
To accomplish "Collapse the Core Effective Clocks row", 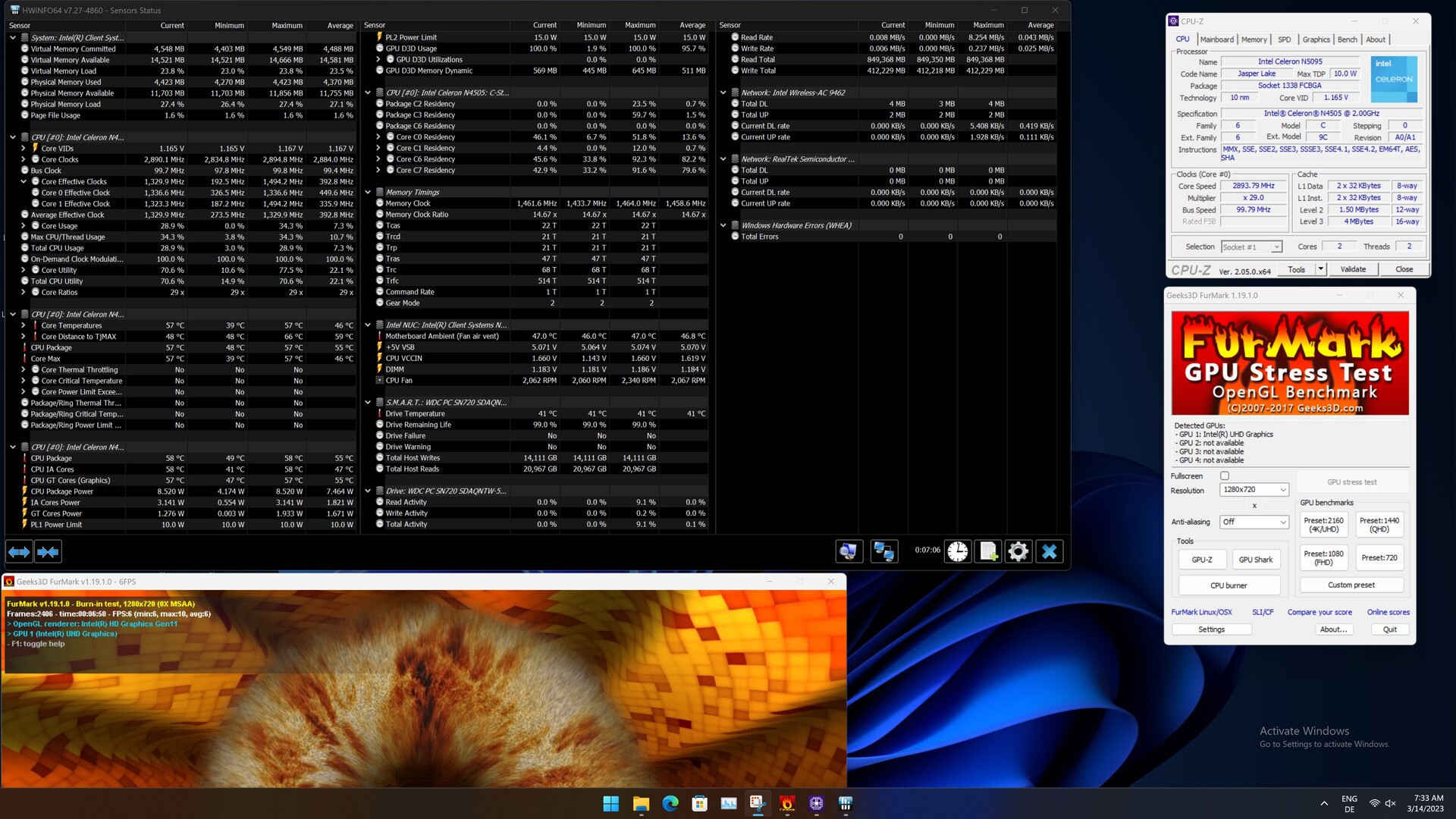I will [24, 182].
